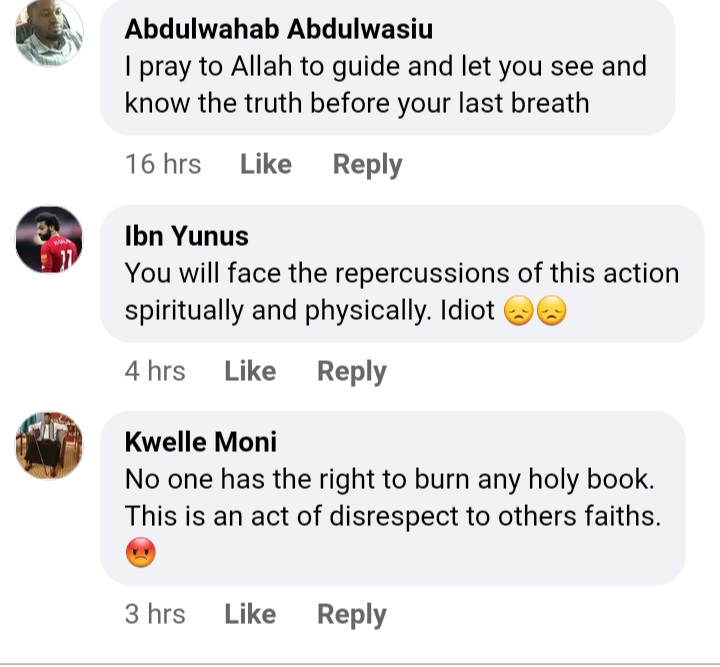Like Ibn Yunus's comment
720x667 pixels.
(x=249, y=371)
